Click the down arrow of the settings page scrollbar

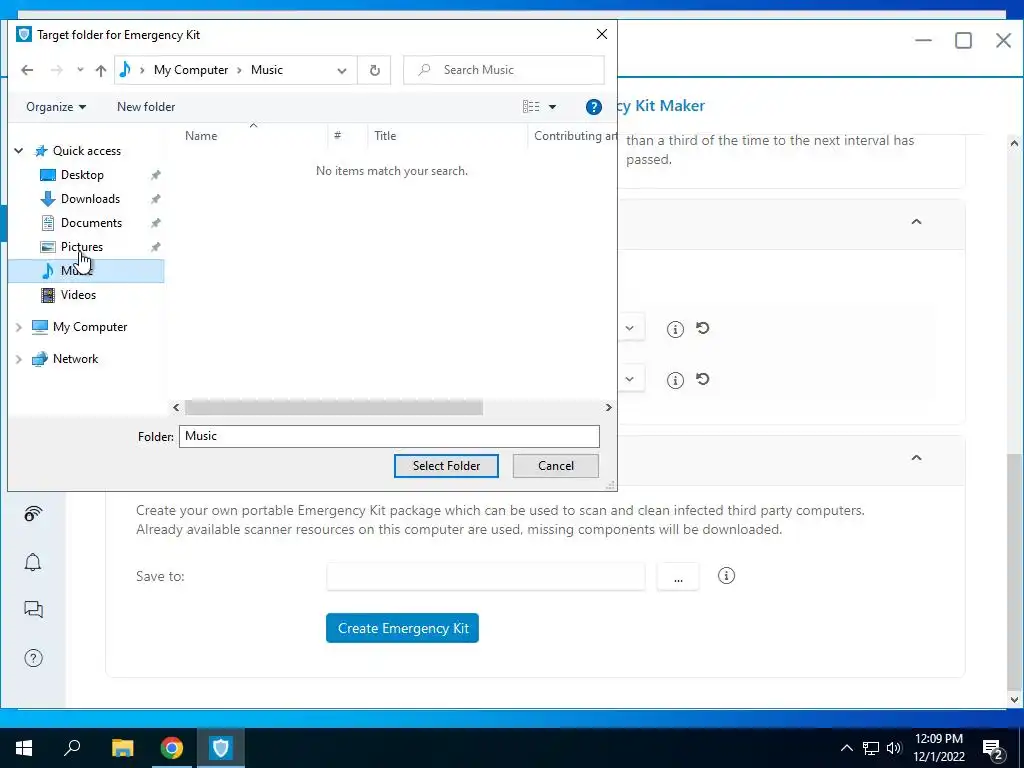1014,699
